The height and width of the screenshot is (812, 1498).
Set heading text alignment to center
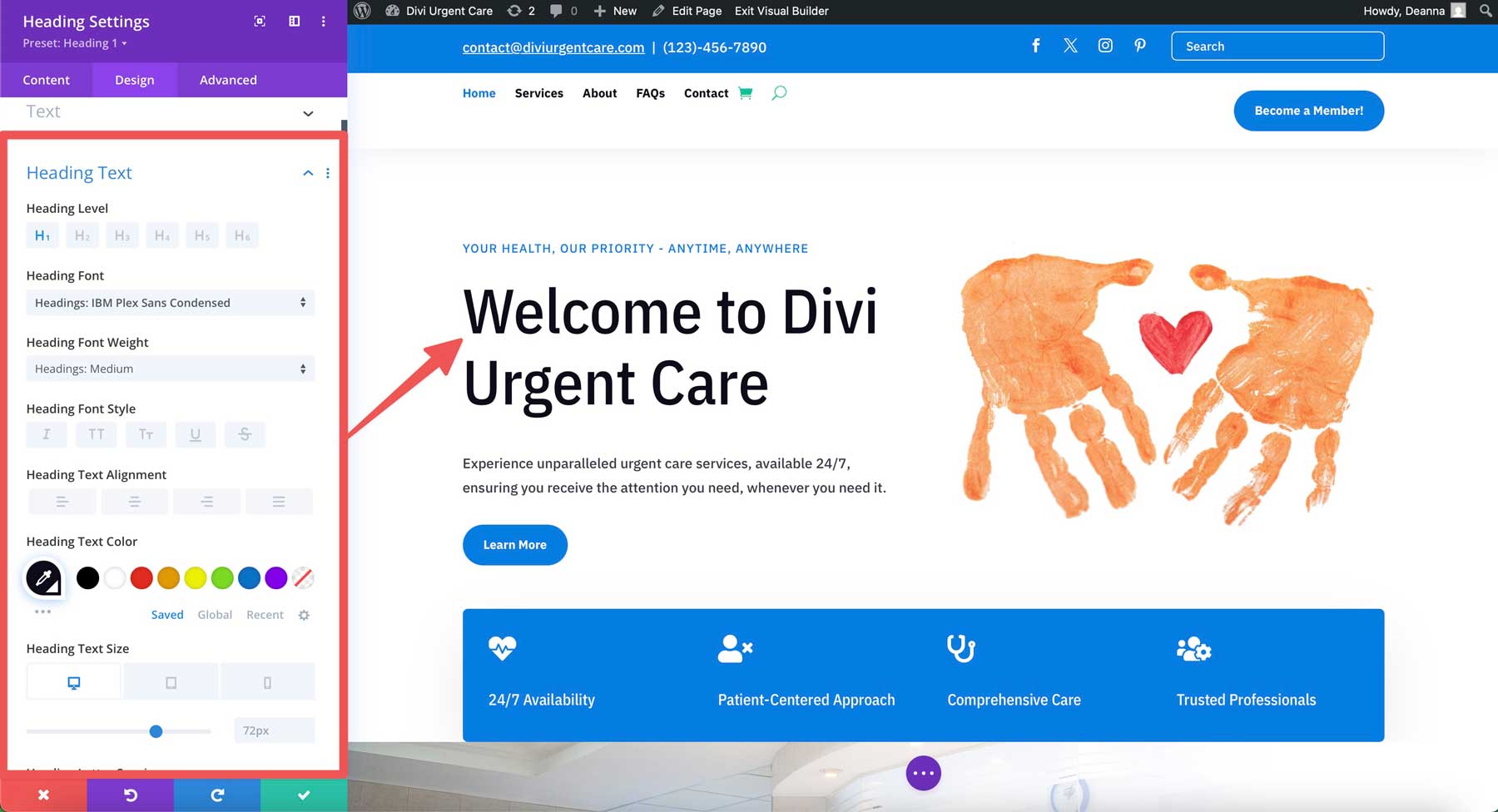(134, 501)
